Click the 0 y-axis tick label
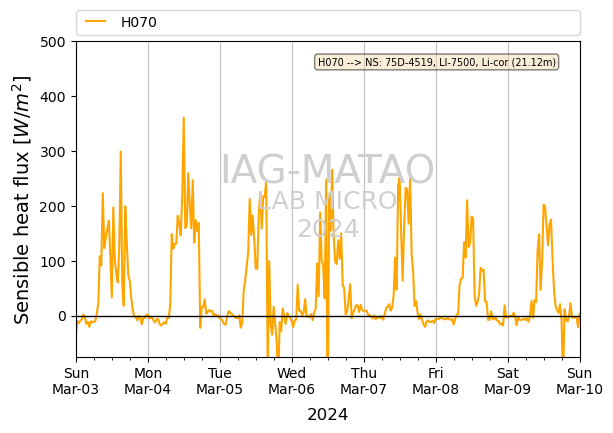Image resolution: width=613 pixels, height=433 pixels. [x=62, y=317]
